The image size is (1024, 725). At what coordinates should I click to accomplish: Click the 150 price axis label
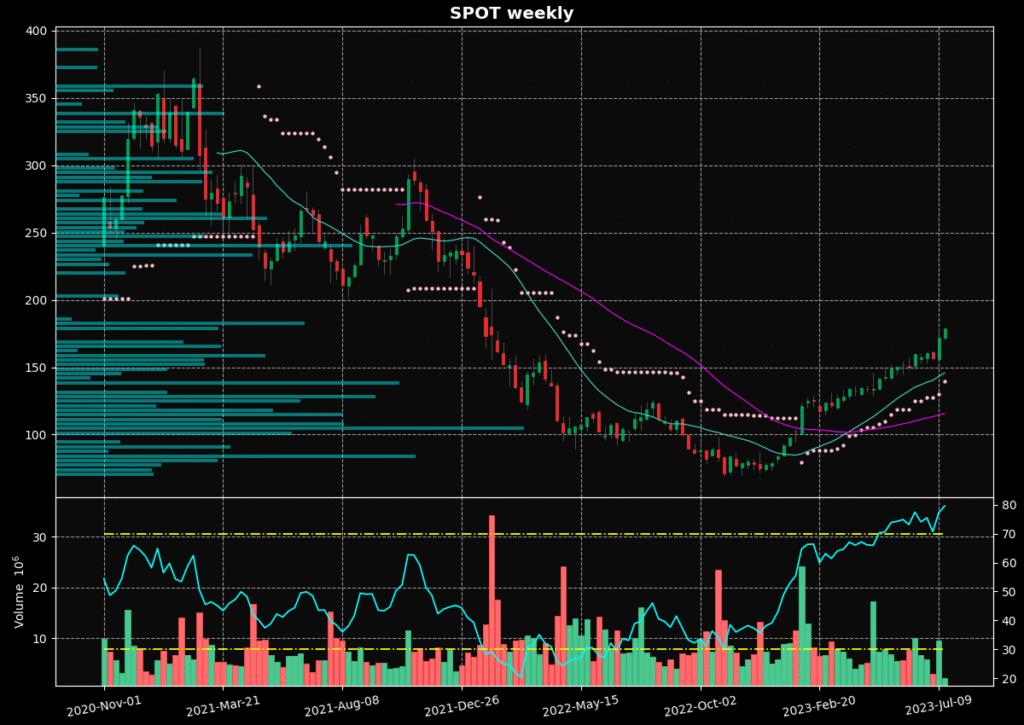(x=37, y=368)
